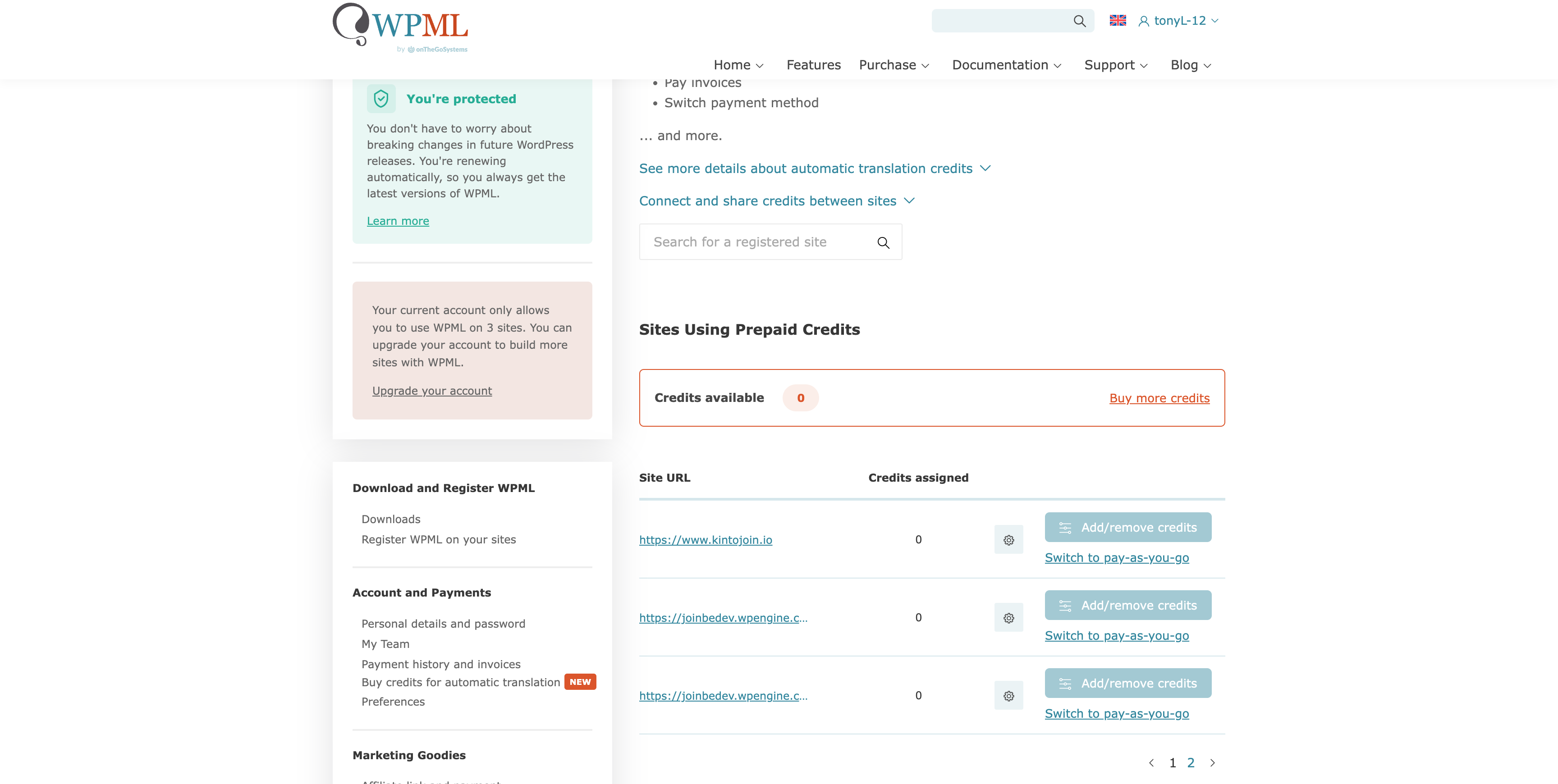
Task: Go to page 2 of sites
Action: point(1191,763)
